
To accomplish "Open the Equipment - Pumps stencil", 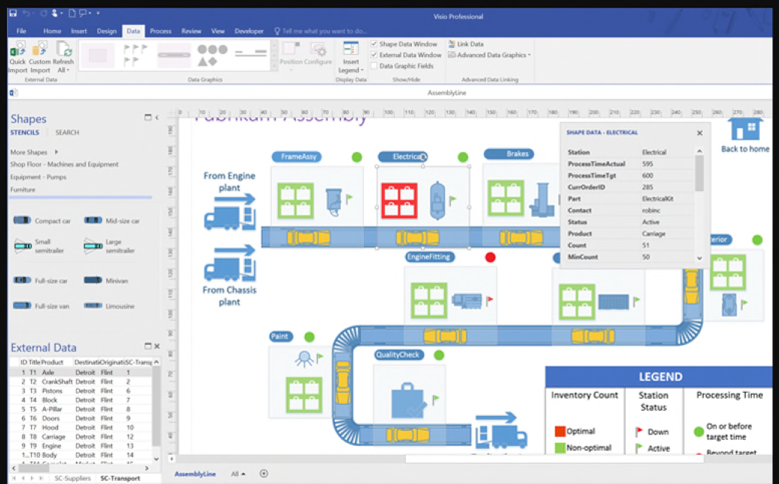I will 38,176.
